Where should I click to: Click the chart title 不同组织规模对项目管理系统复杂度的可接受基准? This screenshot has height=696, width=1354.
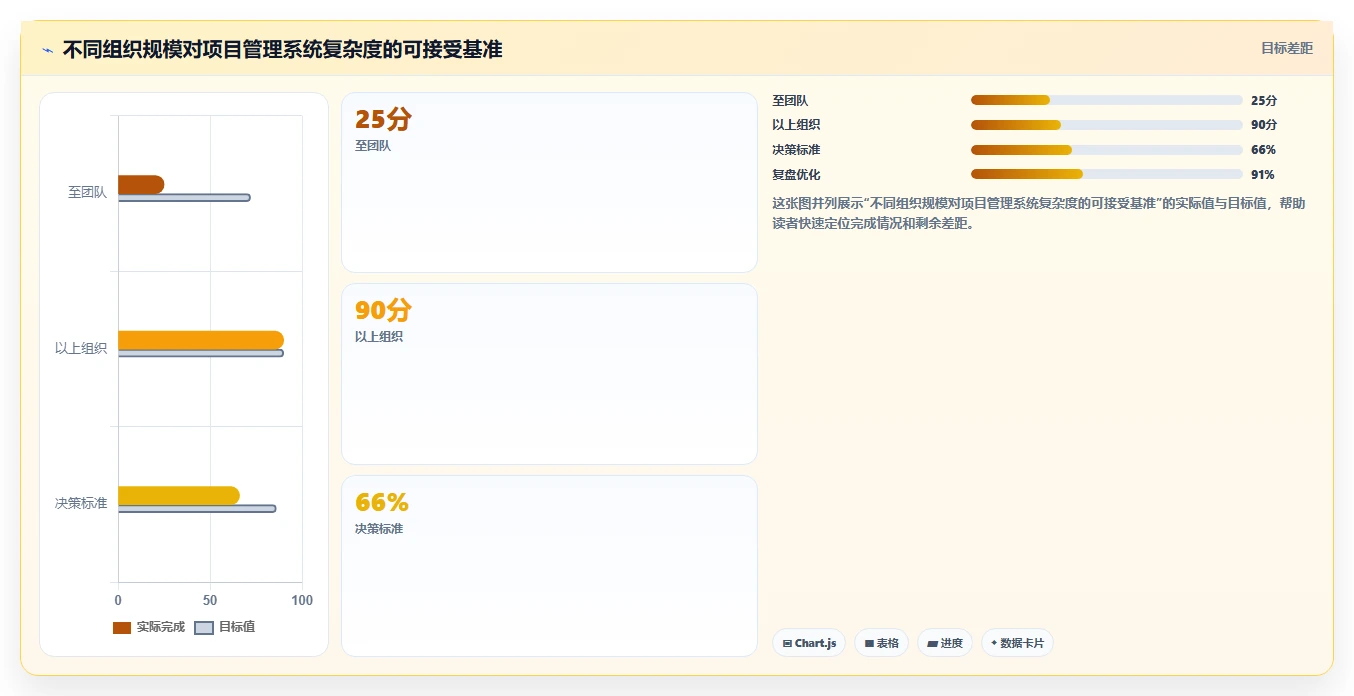pyautogui.click(x=282, y=49)
